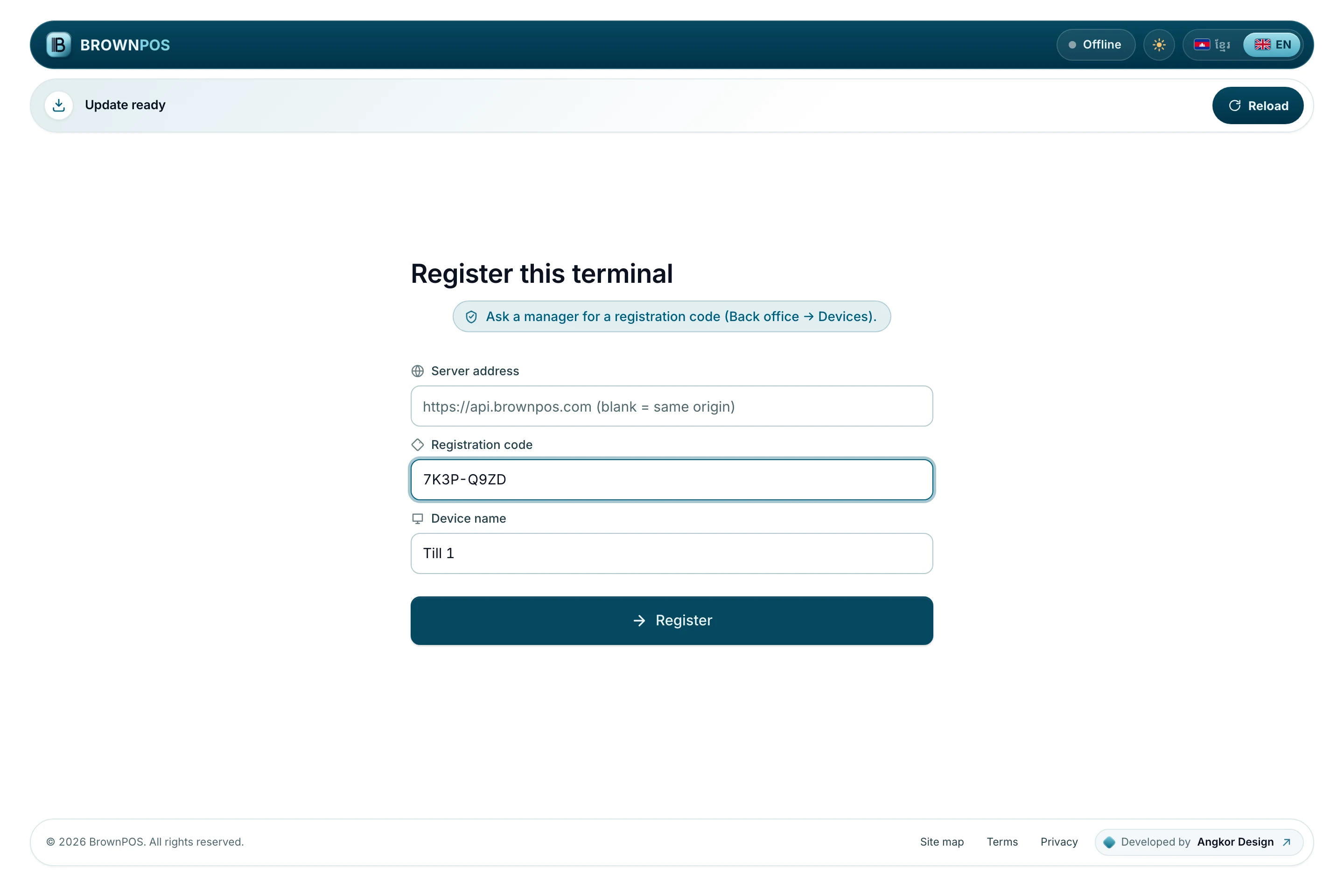This screenshot has width=1344, height=896.
Task: Click the Offline status indicator
Action: coord(1095,45)
